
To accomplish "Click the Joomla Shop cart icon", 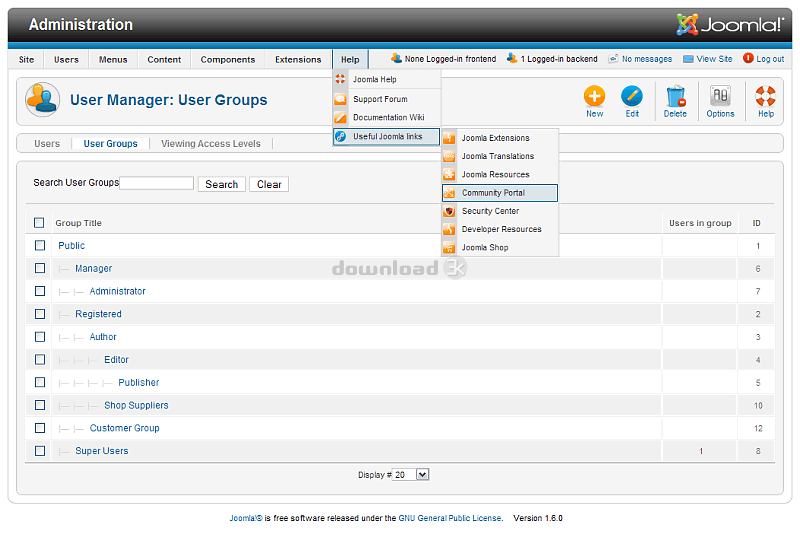I will pos(449,247).
